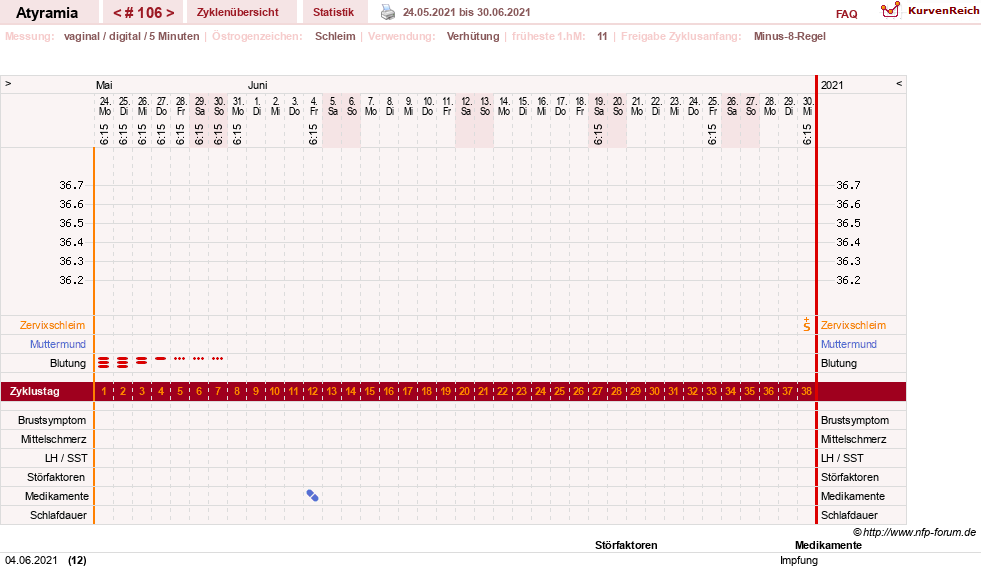Click the Impfung note entry

799,560
